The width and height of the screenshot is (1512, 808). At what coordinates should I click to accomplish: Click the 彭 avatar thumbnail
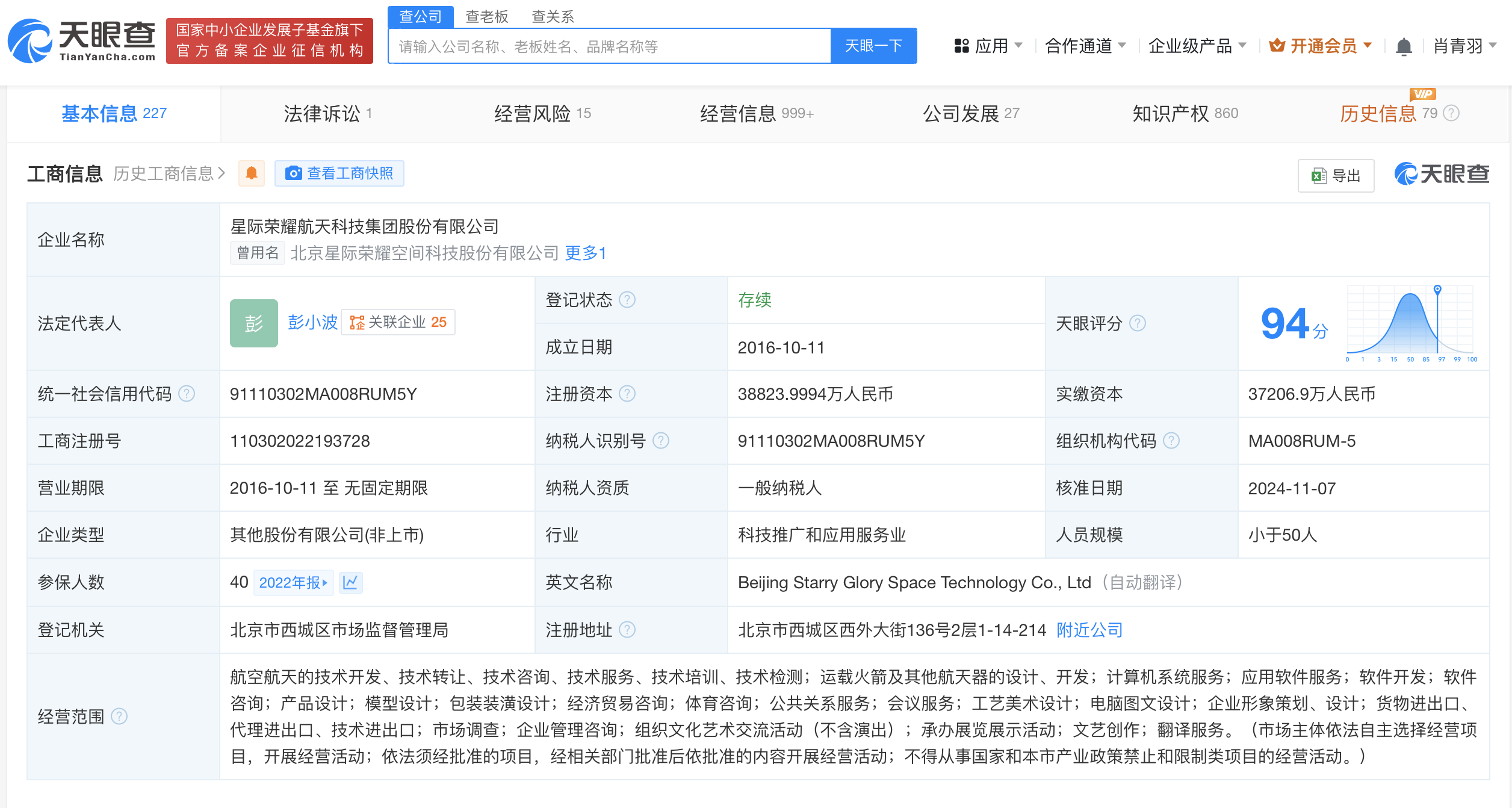point(253,323)
